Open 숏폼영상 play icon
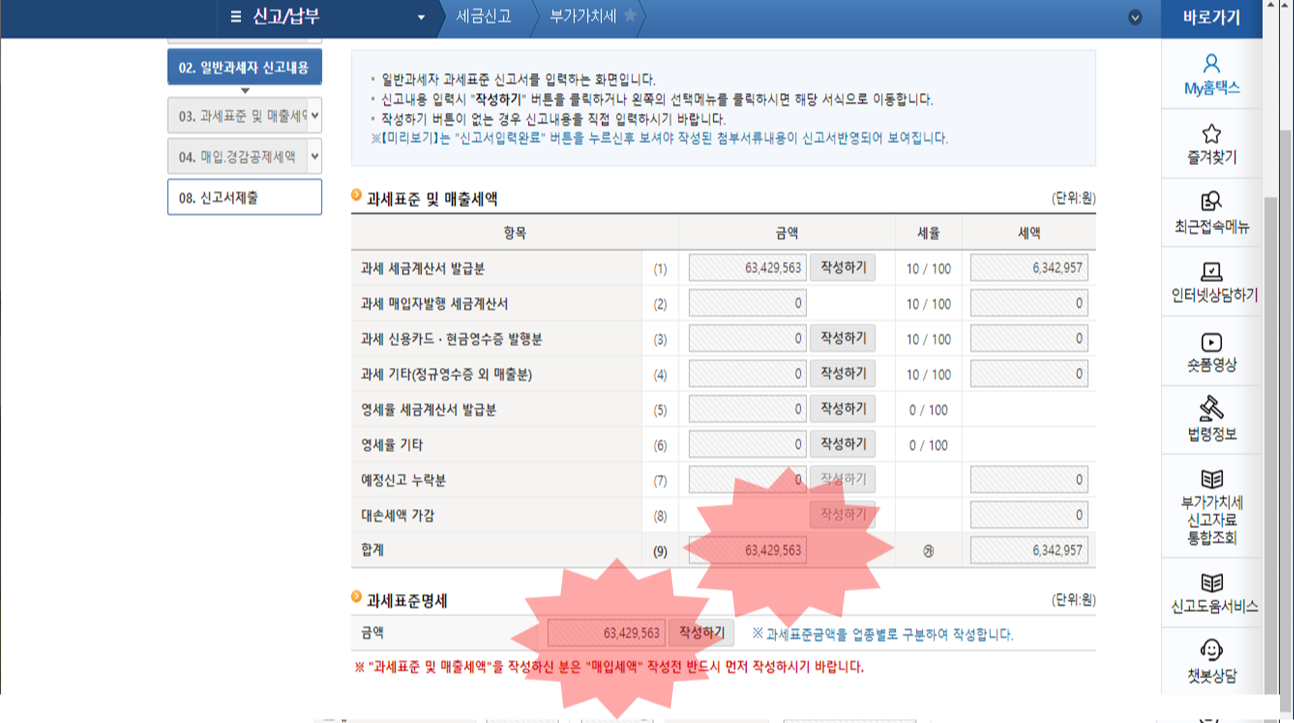The height and width of the screenshot is (723, 1294). (x=1211, y=343)
